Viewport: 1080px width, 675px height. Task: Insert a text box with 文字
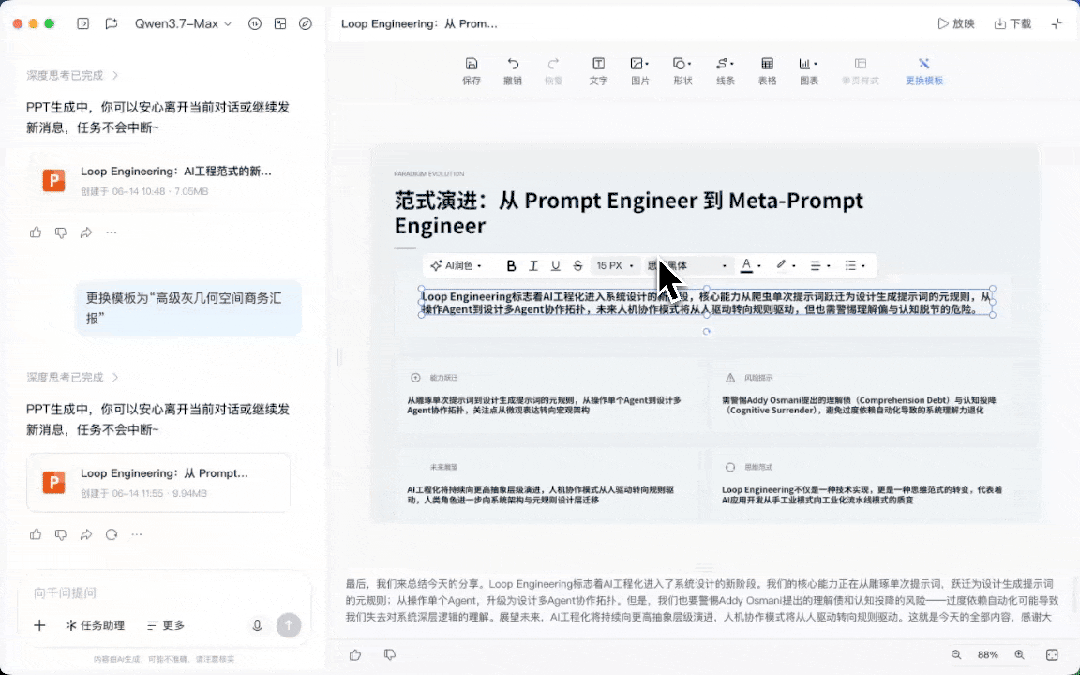(599, 70)
